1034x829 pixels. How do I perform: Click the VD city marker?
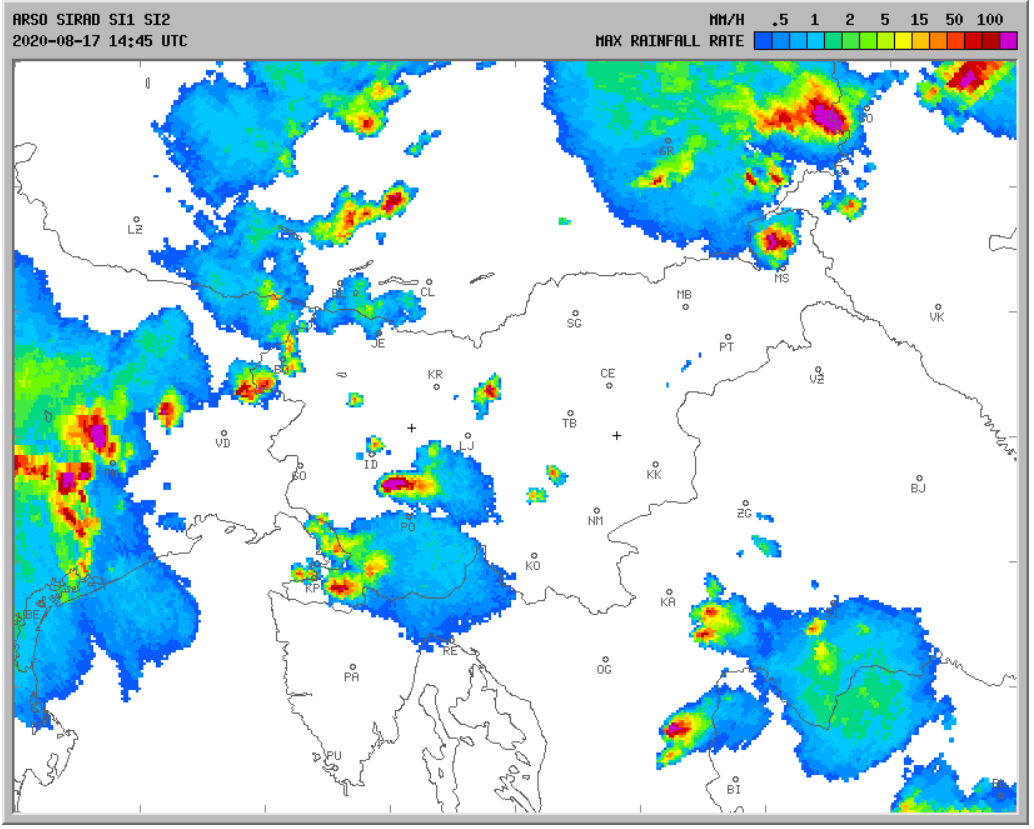point(223,433)
